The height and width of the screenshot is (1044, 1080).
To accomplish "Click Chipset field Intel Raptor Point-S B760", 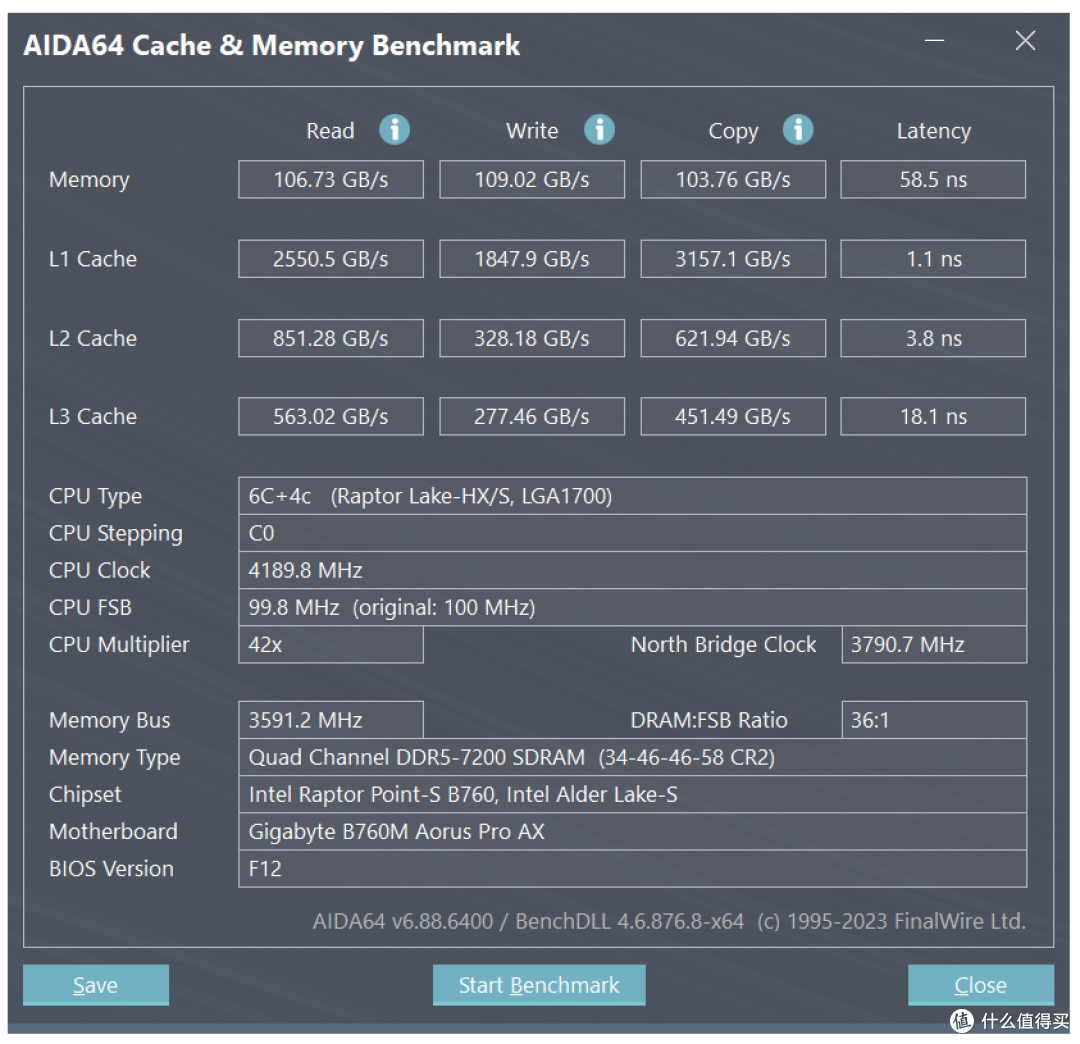I will click(632, 795).
